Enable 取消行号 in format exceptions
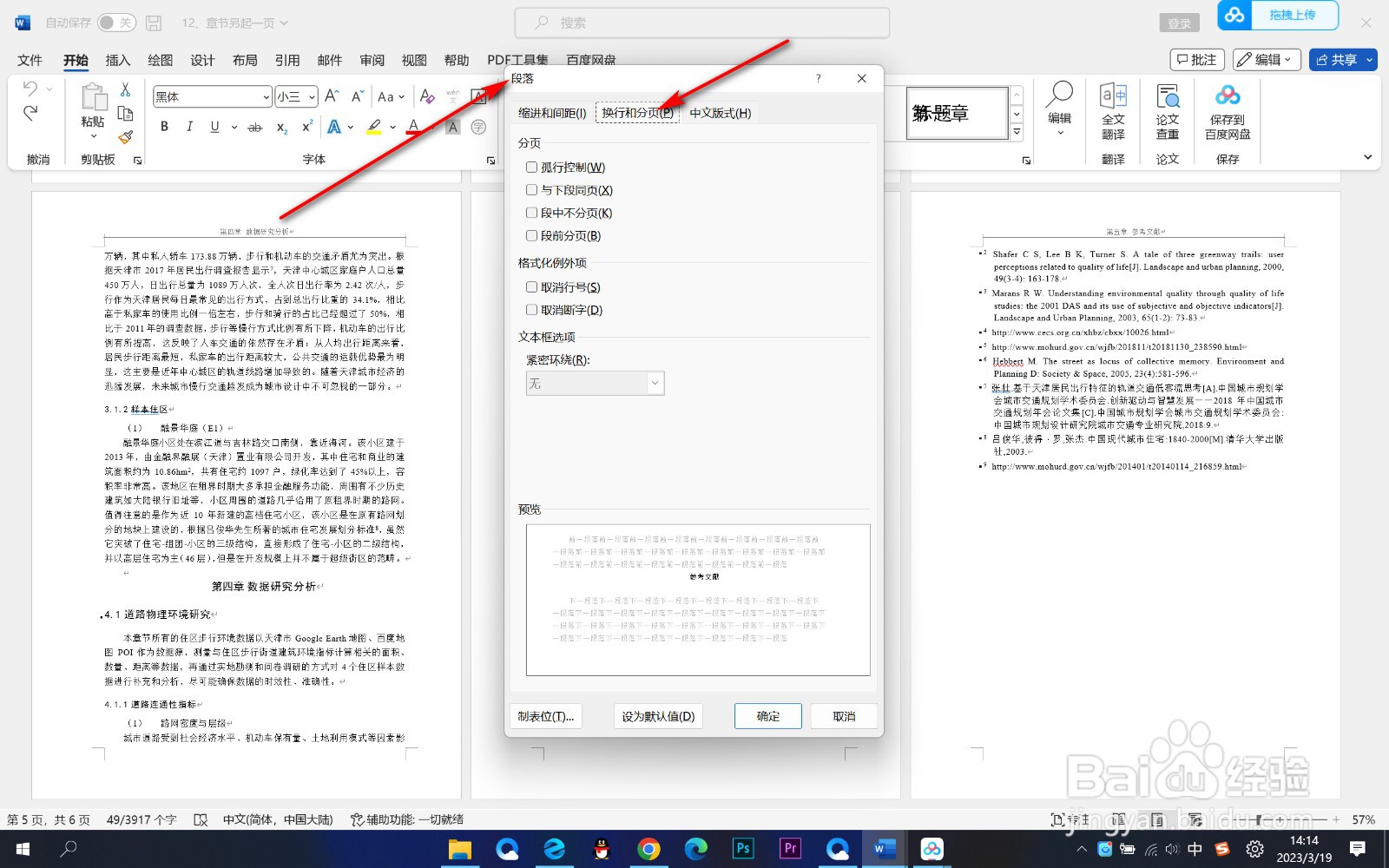 [x=531, y=286]
